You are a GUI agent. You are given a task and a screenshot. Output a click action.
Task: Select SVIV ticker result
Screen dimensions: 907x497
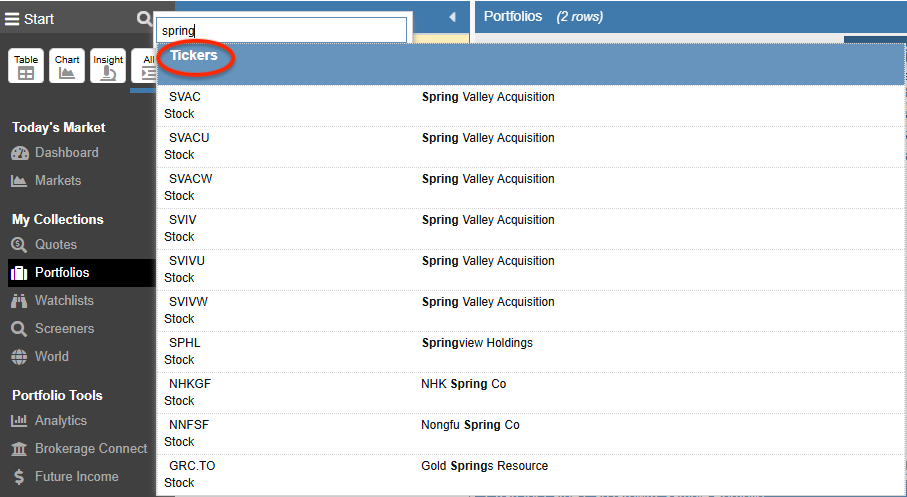[530, 229]
